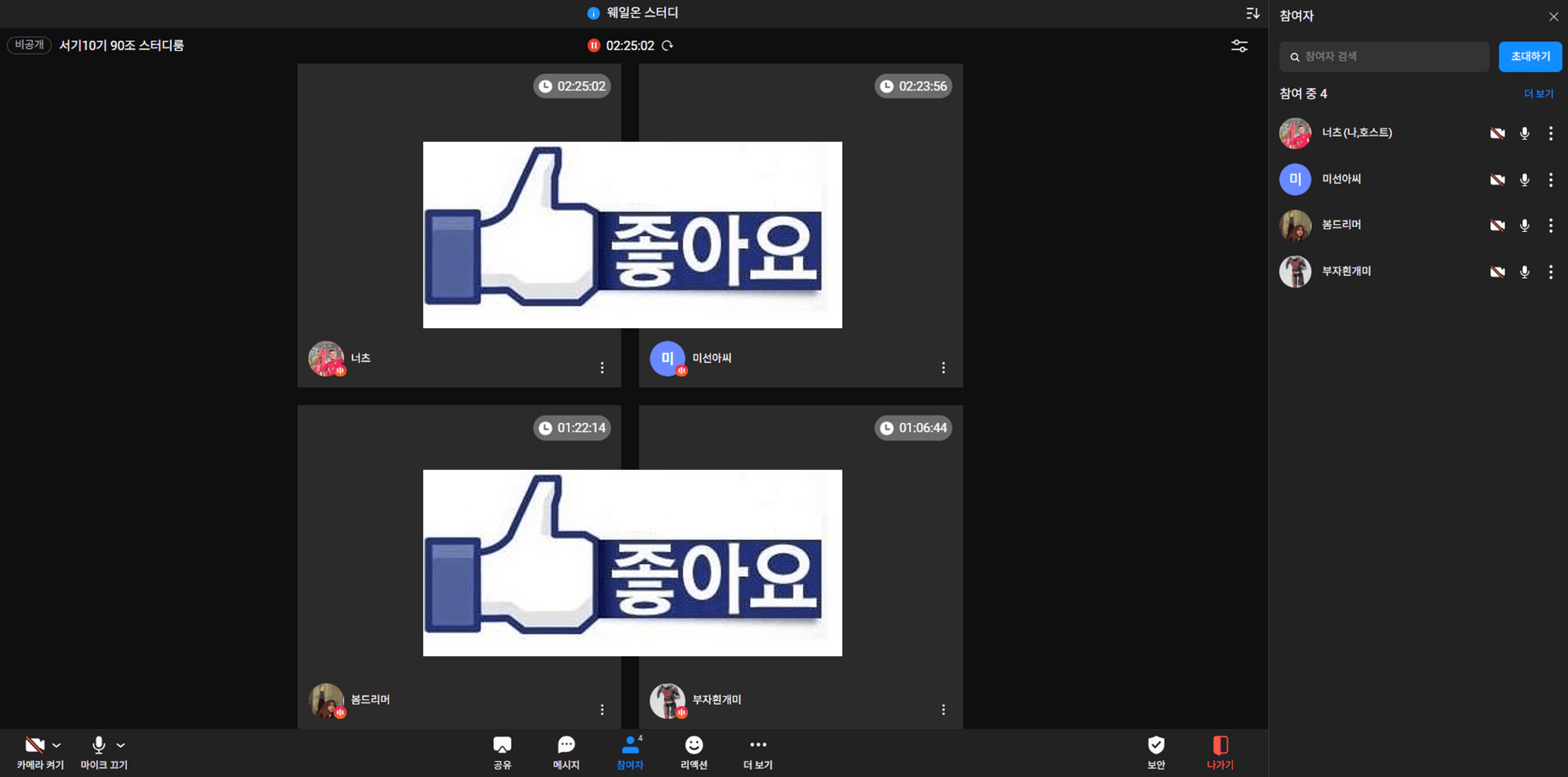Viewport: 1568px width, 777px height.
Task: Click 부자흰개미 avatar on video tile
Action: pyautogui.click(x=668, y=700)
